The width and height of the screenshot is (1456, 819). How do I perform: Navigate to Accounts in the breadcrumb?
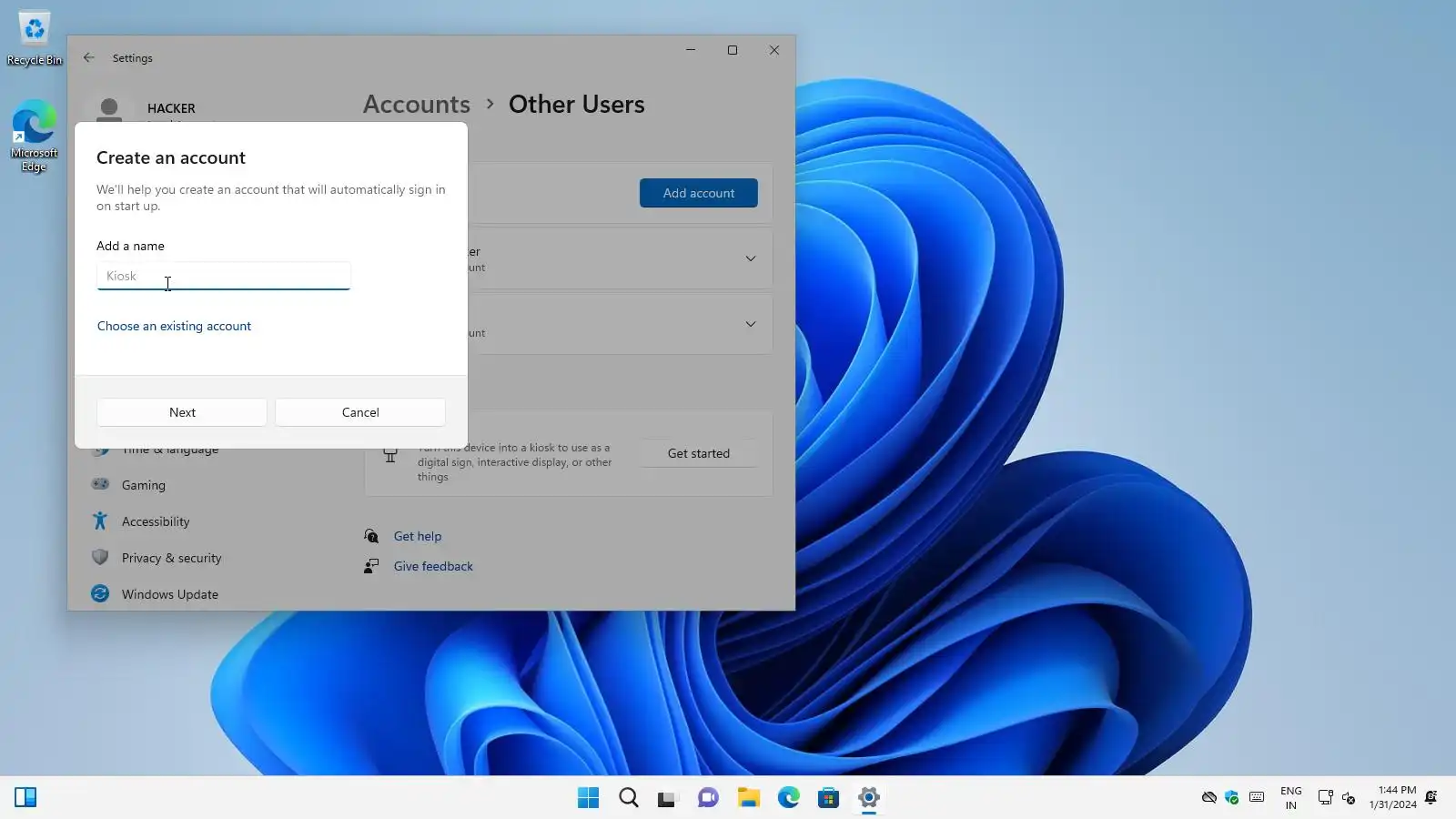click(417, 105)
